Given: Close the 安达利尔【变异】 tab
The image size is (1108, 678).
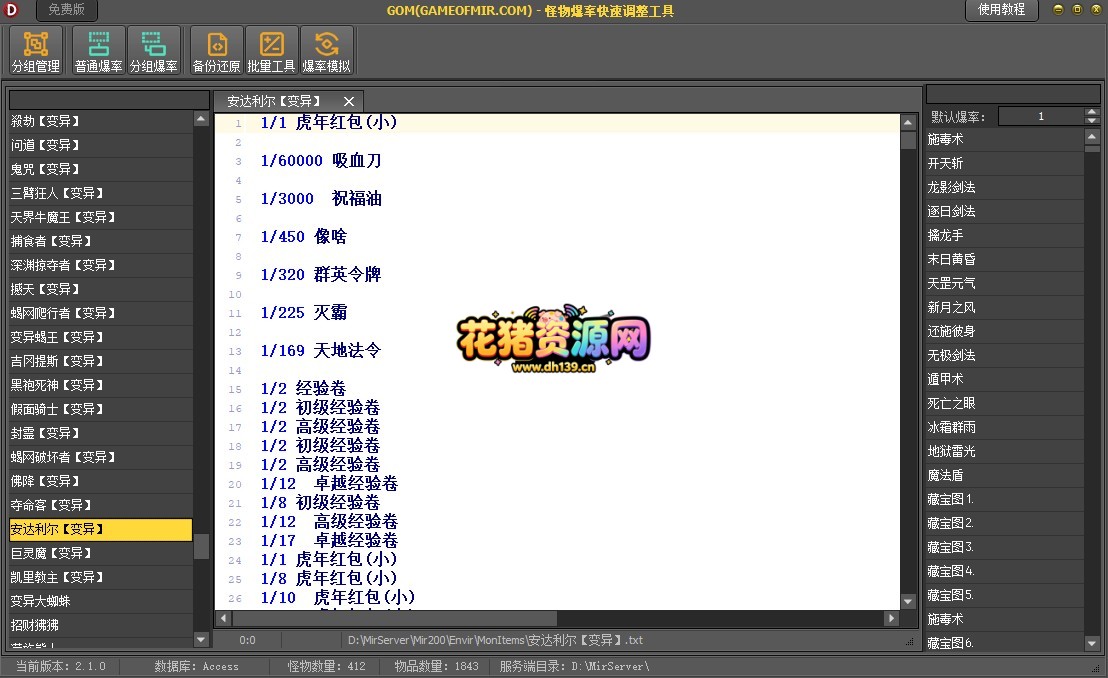Looking at the screenshot, I should [x=348, y=102].
